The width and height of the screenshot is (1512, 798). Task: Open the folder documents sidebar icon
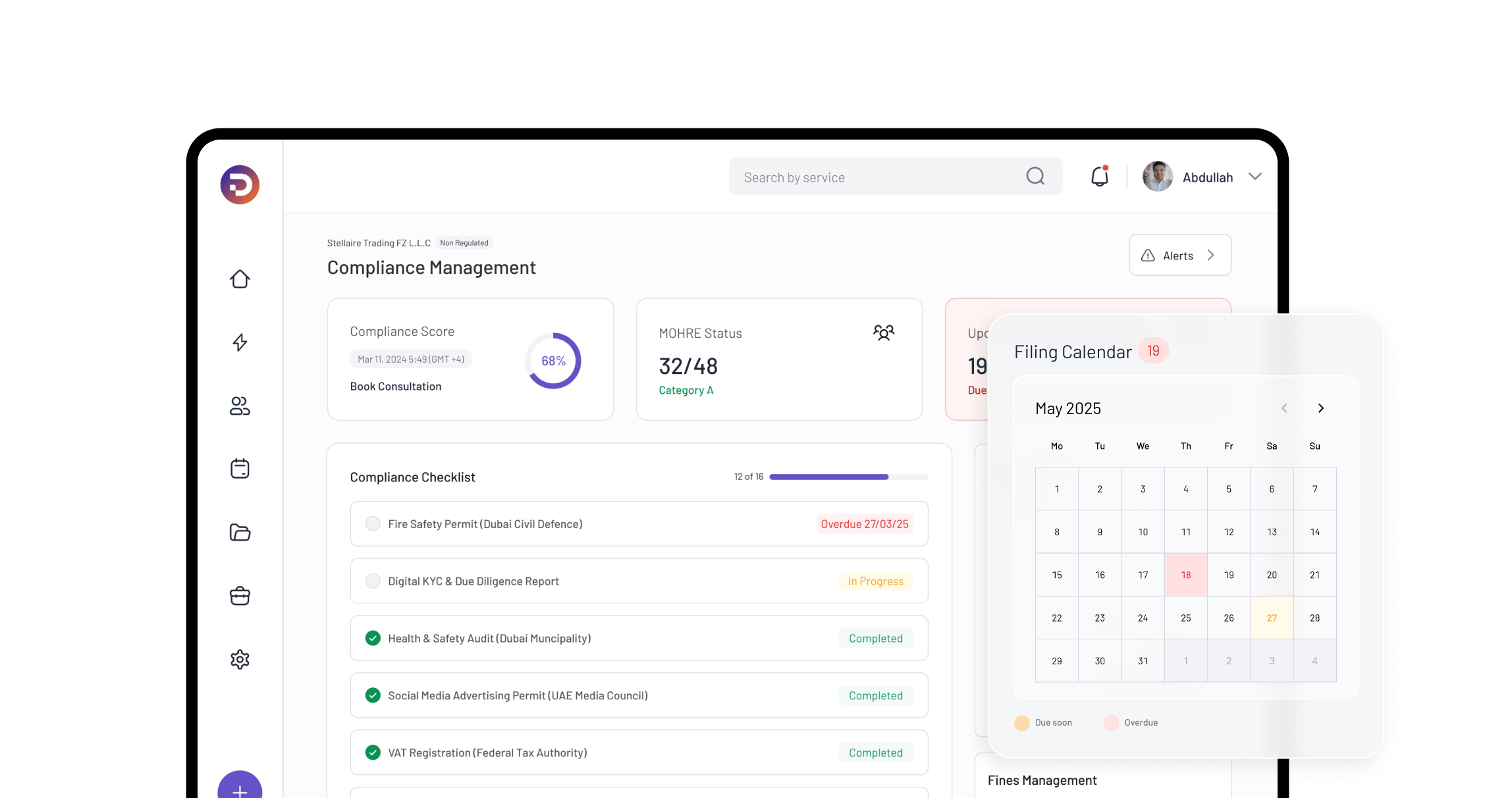point(240,532)
